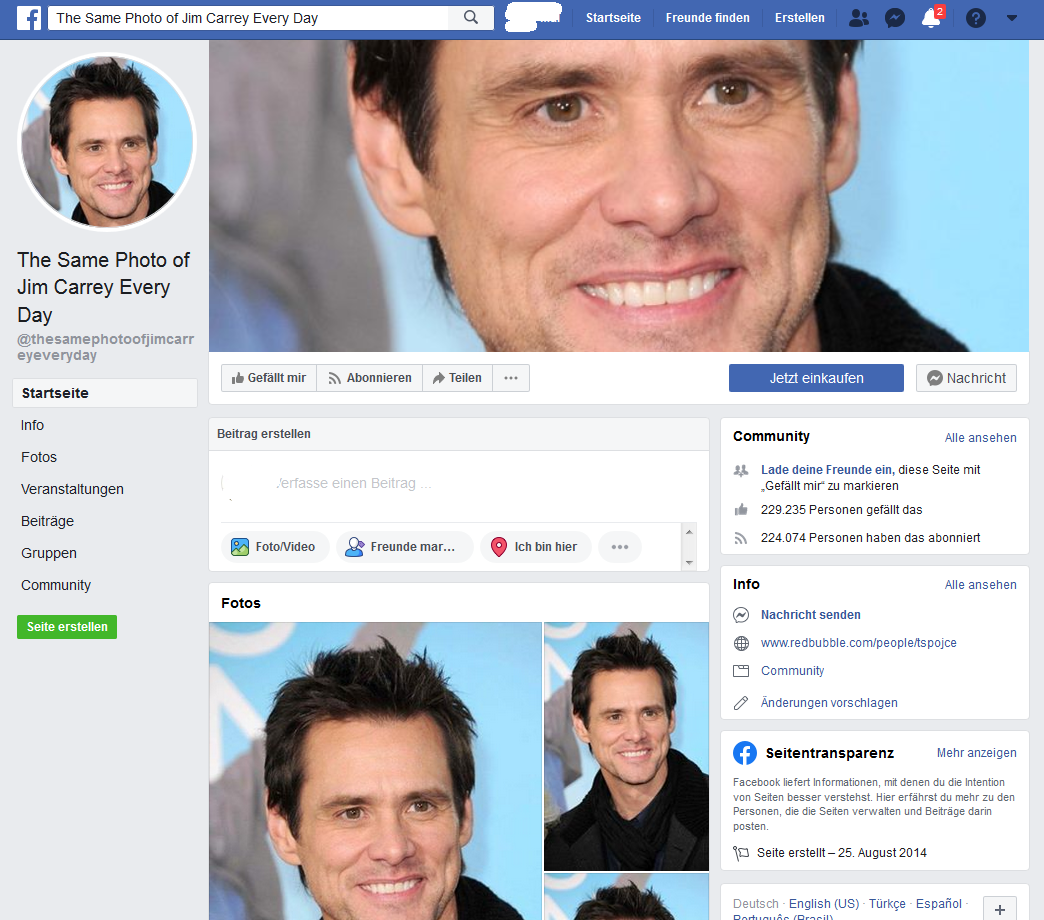Click the Freunde markieren option
The width and height of the screenshot is (1044, 920).
(x=404, y=547)
